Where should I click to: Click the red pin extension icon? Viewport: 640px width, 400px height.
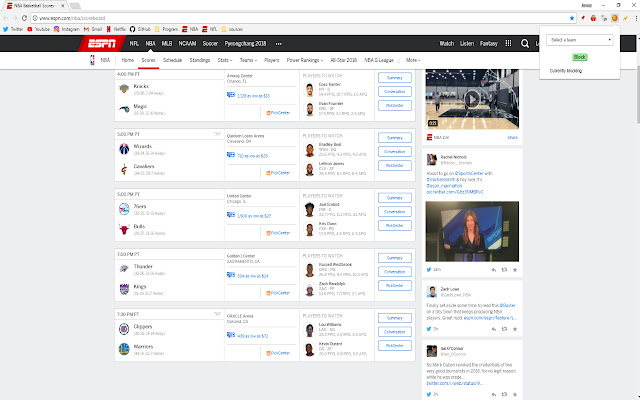(x=583, y=18)
